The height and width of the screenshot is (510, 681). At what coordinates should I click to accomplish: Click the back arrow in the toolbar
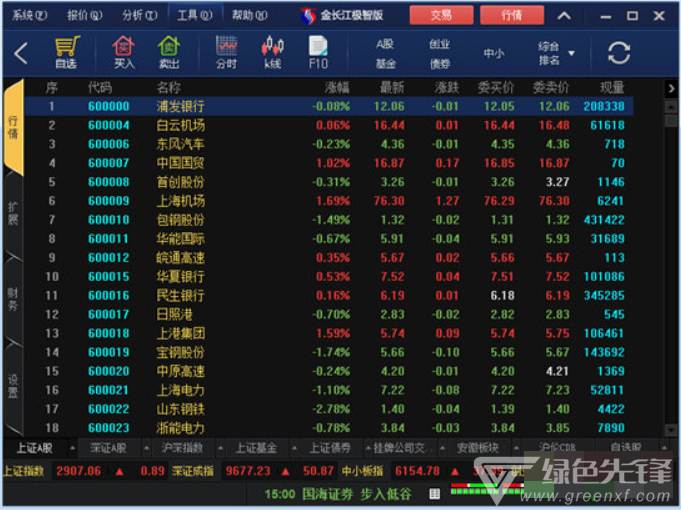point(21,53)
